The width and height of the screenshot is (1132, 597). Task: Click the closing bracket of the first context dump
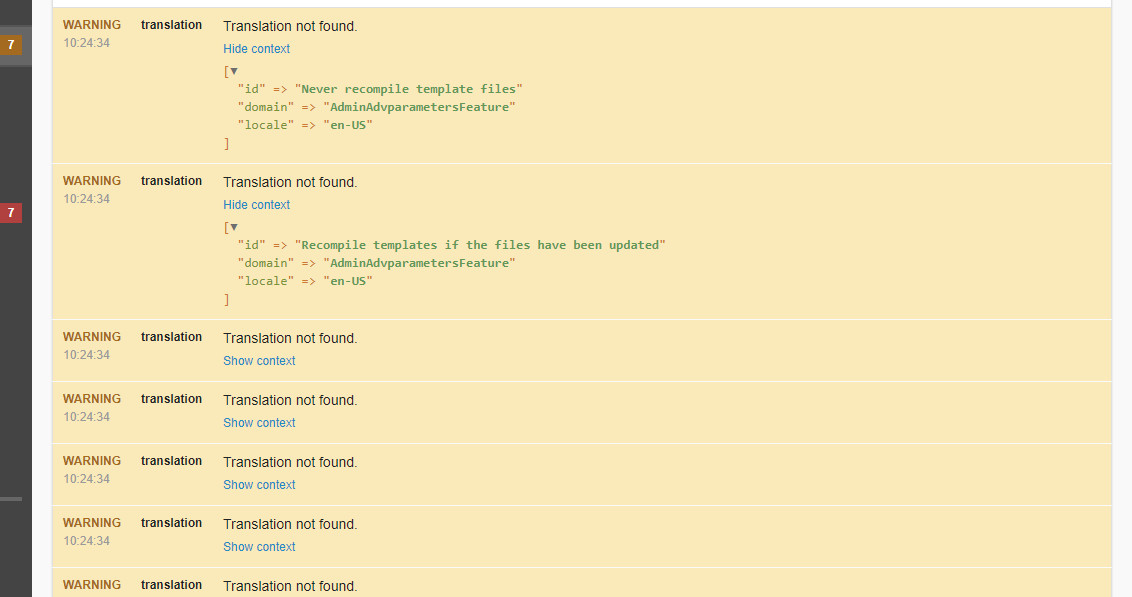tap(227, 144)
